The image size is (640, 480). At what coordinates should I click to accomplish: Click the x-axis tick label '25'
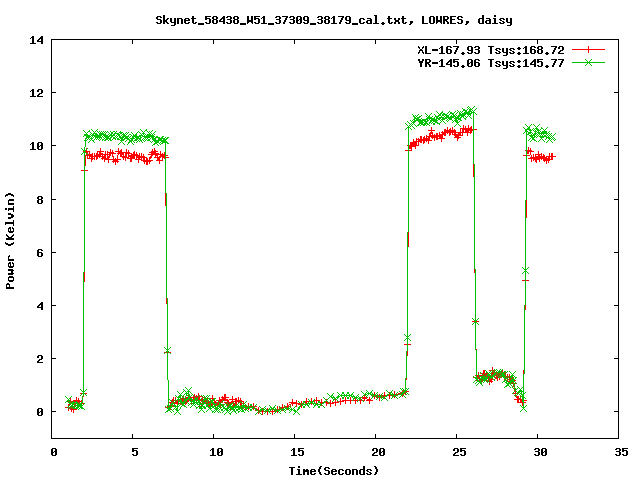click(459, 452)
